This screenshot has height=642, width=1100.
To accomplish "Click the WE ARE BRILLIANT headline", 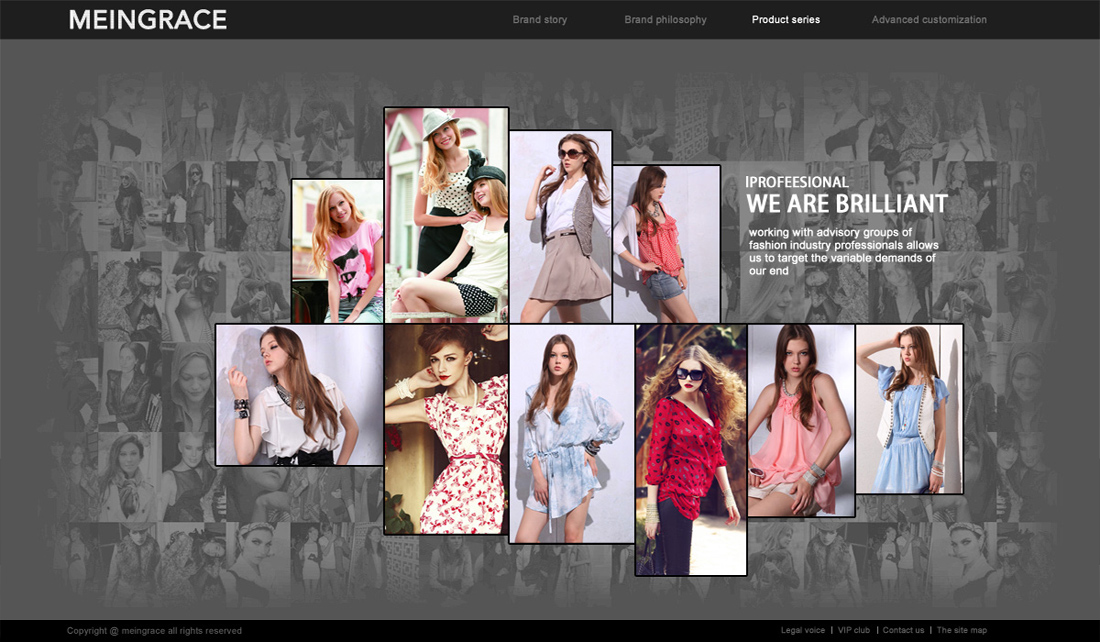I will (x=847, y=203).
